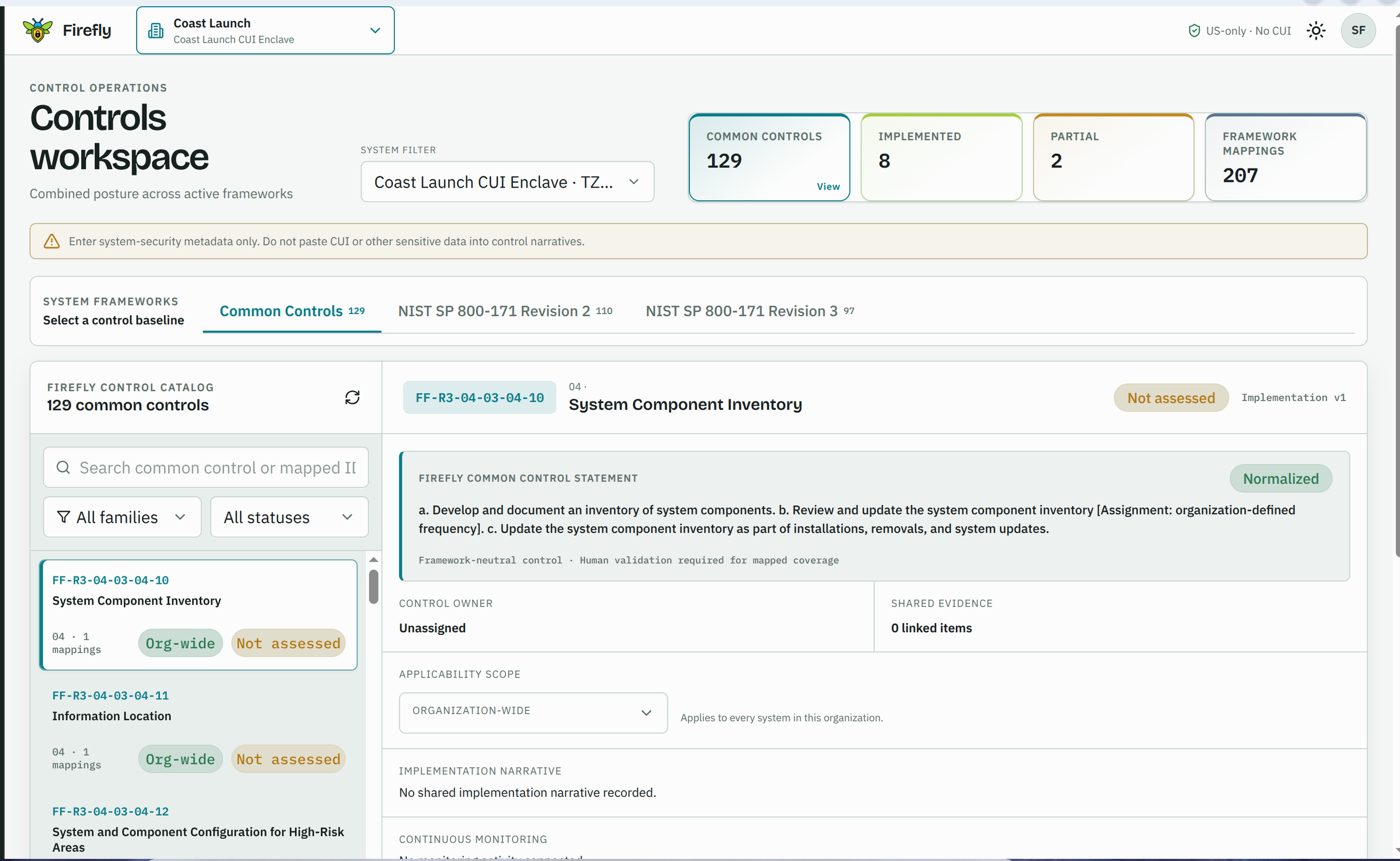The image size is (1400, 861).
Task: Expand the System Filter dropdown
Action: pos(507,183)
